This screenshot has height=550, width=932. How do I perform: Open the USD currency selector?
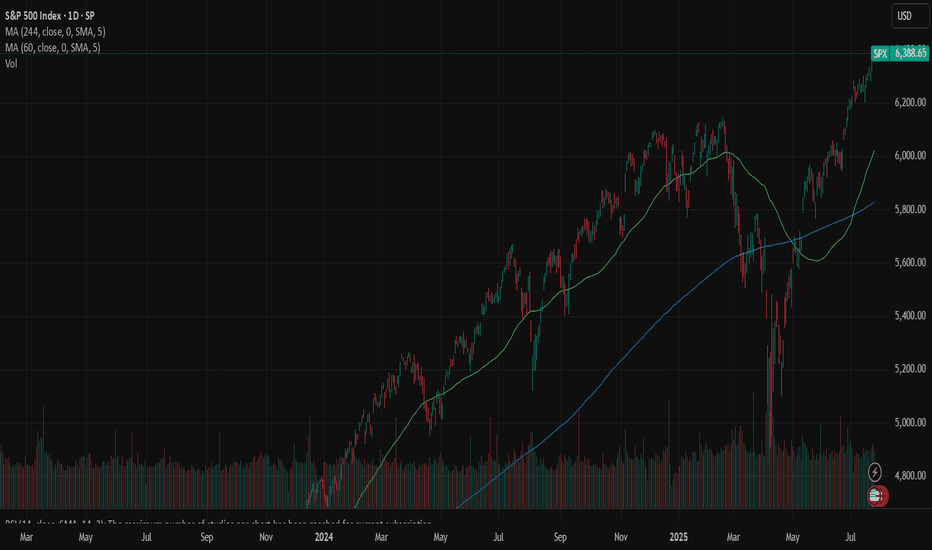(909, 16)
